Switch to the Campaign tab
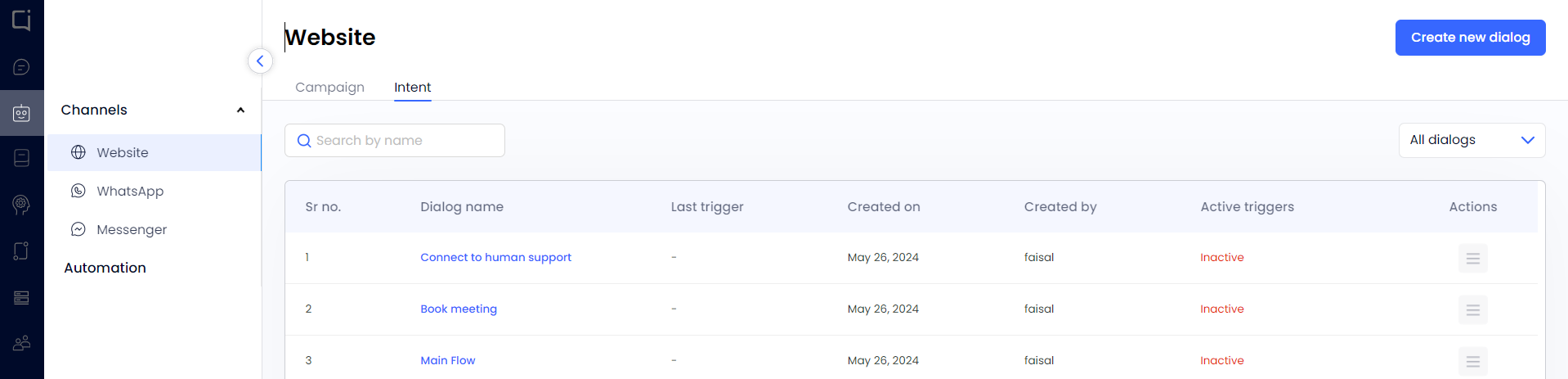Viewport: 1568px width, 379px height. pyautogui.click(x=329, y=87)
